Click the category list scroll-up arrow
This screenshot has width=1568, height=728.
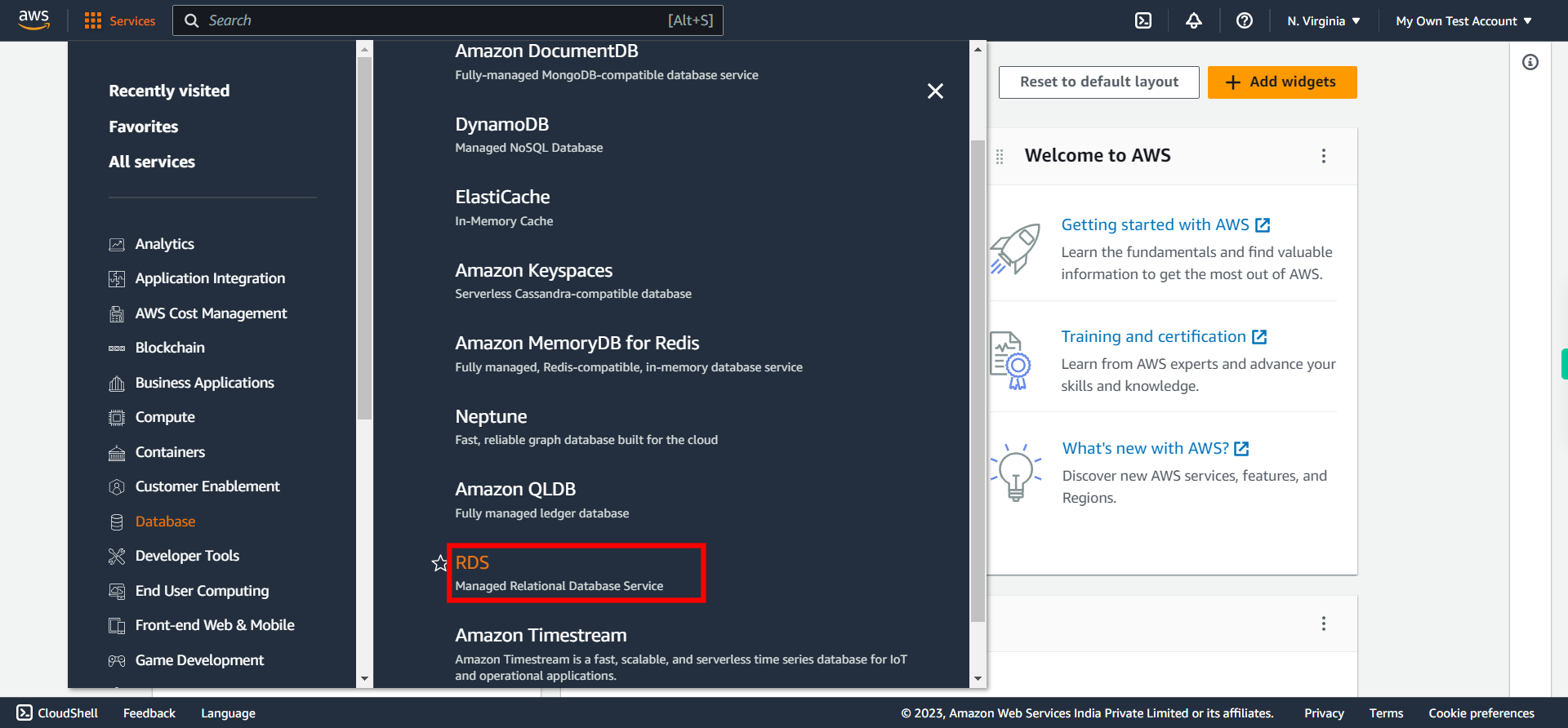tap(364, 50)
